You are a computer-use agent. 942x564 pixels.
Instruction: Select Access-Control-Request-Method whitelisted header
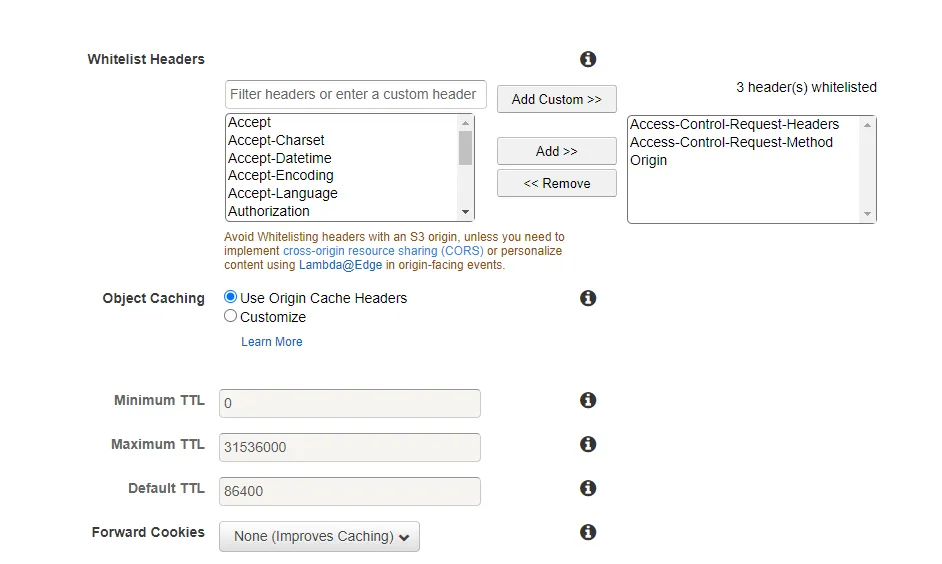(x=731, y=142)
